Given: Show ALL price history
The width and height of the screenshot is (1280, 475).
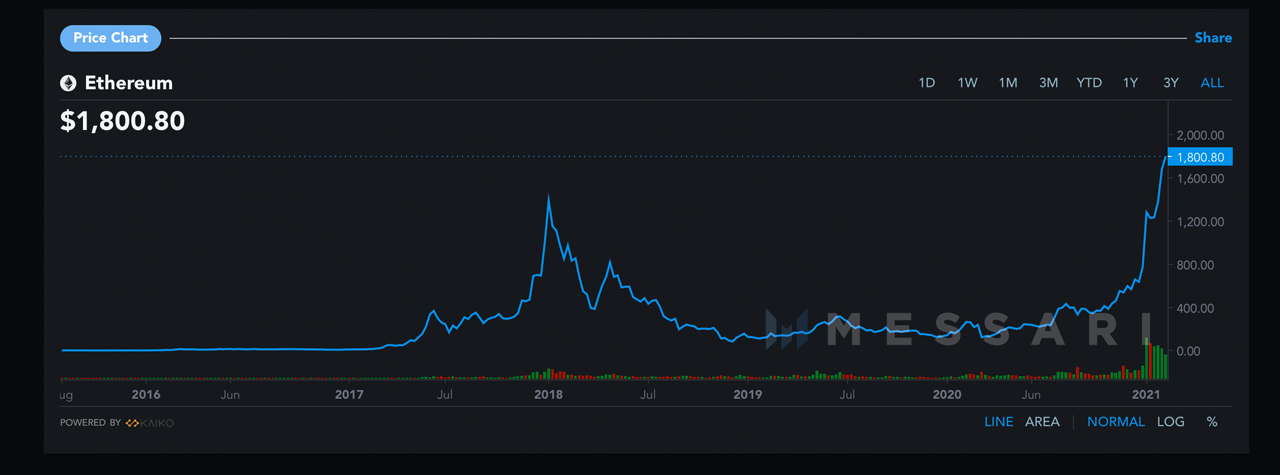Looking at the screenshot, I should tap(1212, 83).
